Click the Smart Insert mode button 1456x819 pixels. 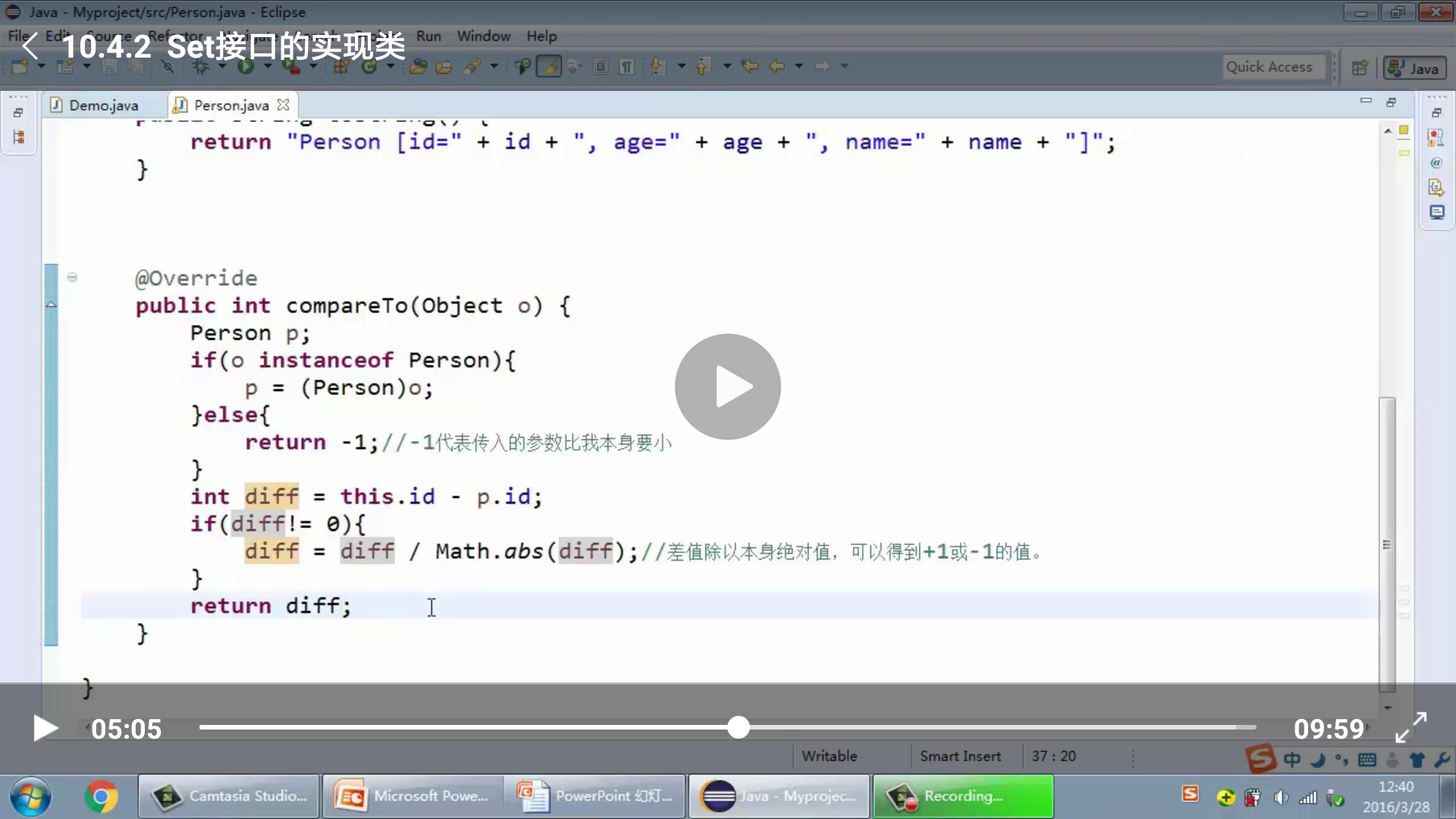click(960, 755)
